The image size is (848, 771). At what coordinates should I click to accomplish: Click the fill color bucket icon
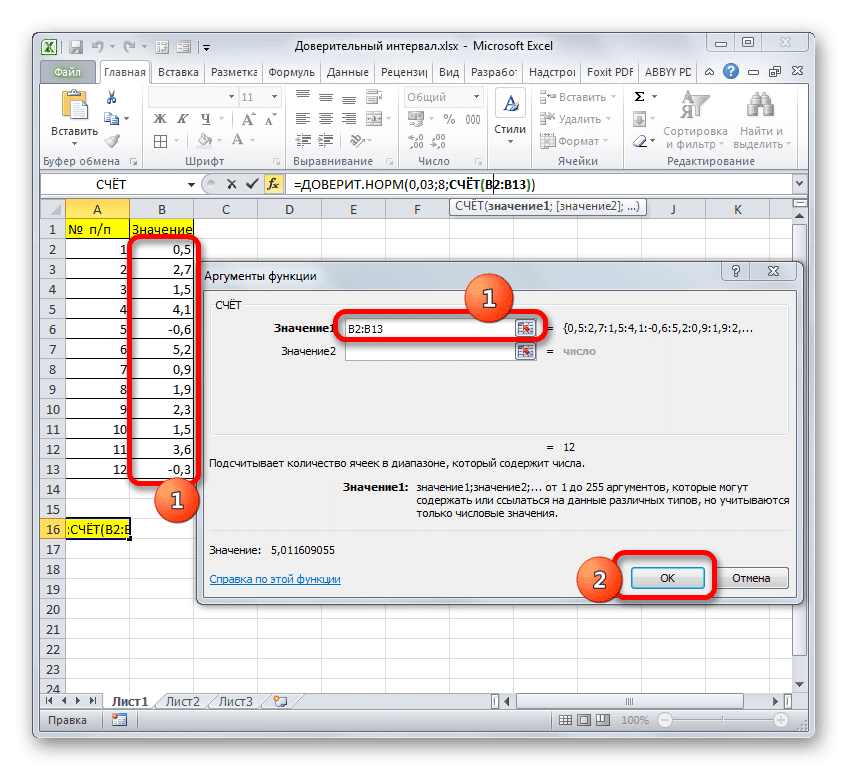pyautogui.click(x=204, y=141)
